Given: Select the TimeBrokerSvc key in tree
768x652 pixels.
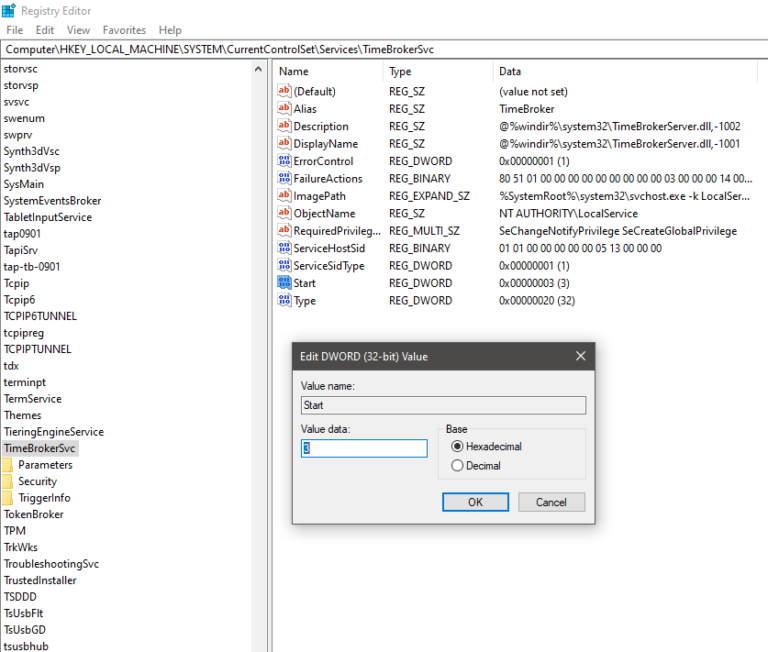Looking at the screenshot, I should 40,448.
